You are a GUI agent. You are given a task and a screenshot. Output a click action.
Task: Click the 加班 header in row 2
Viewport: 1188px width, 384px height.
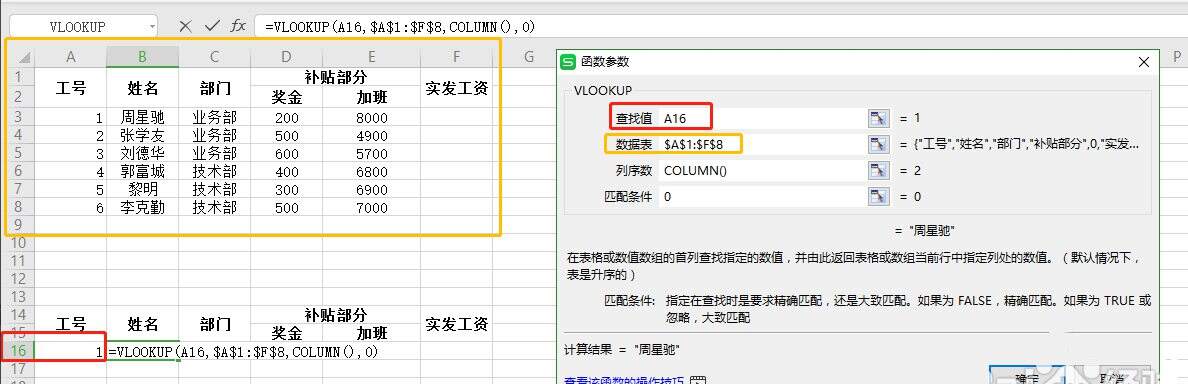tap(371, 97)
